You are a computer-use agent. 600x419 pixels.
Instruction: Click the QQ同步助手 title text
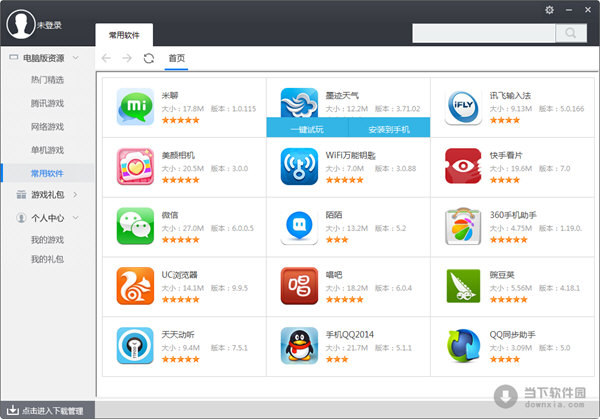[513, 334]
